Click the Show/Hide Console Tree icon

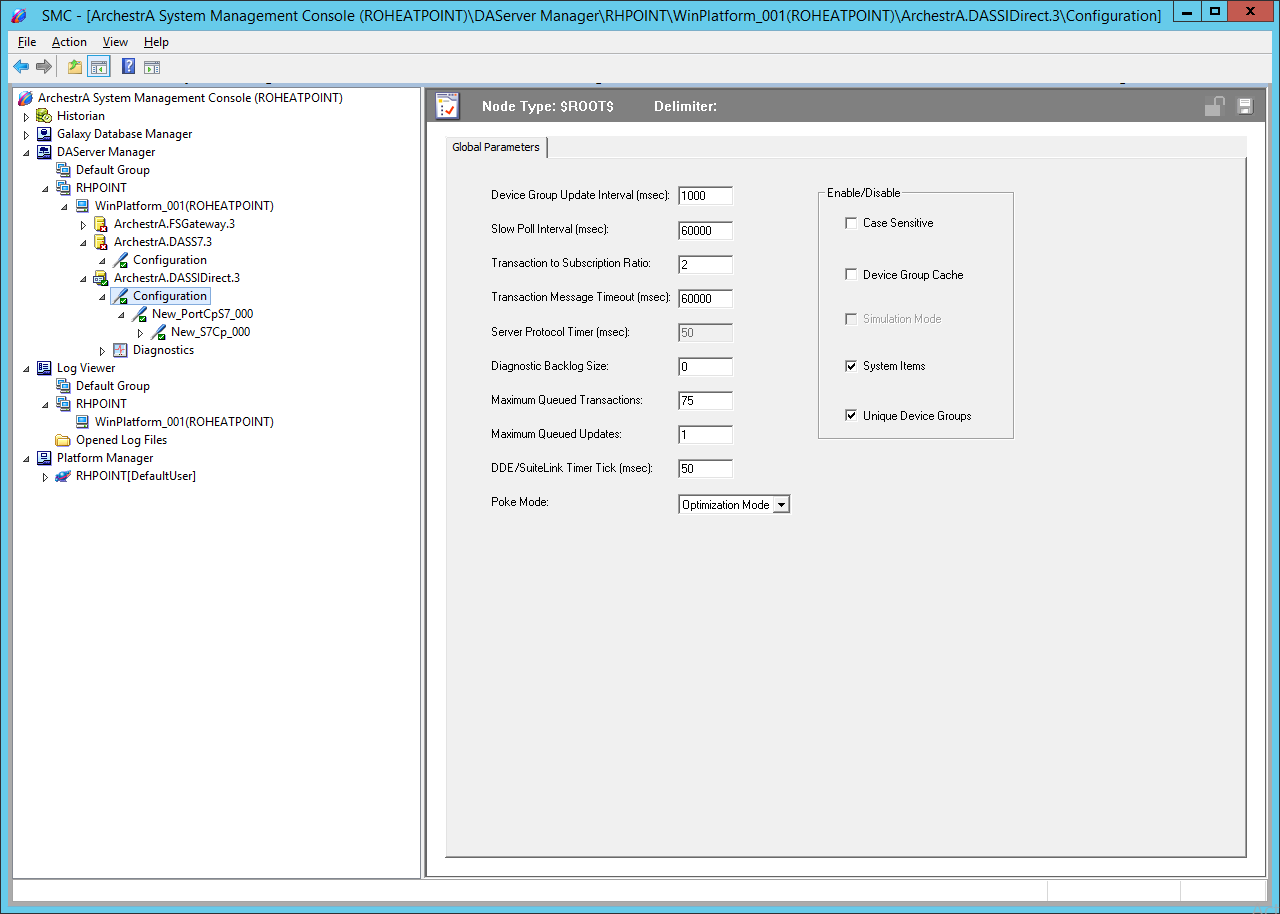pos(99,67)
